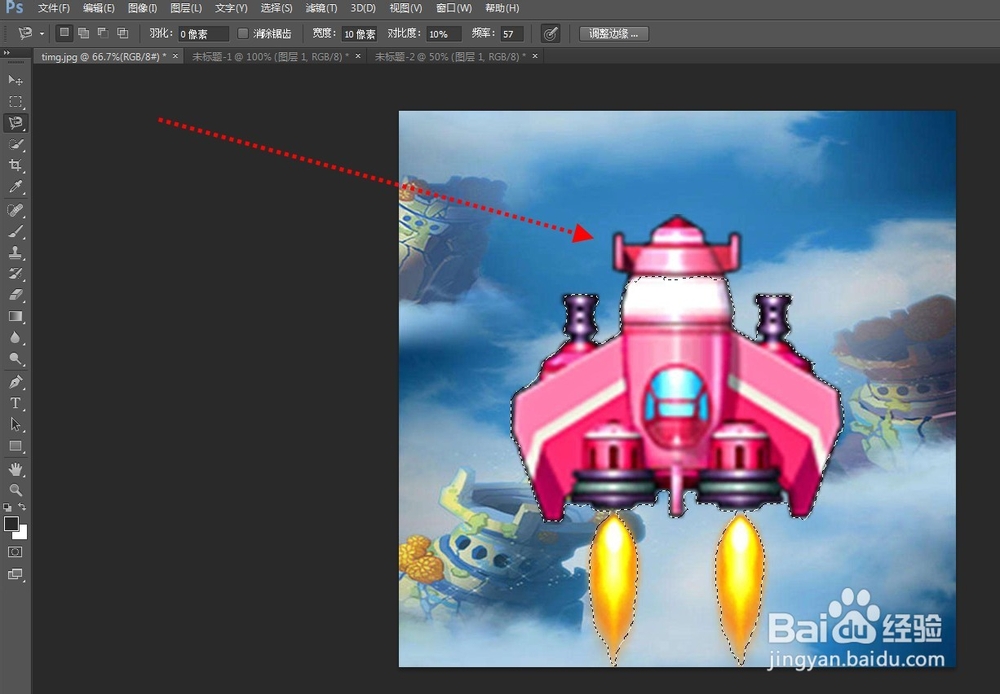
Task: Open the 视图(V) menu
Action: [406, 8]
